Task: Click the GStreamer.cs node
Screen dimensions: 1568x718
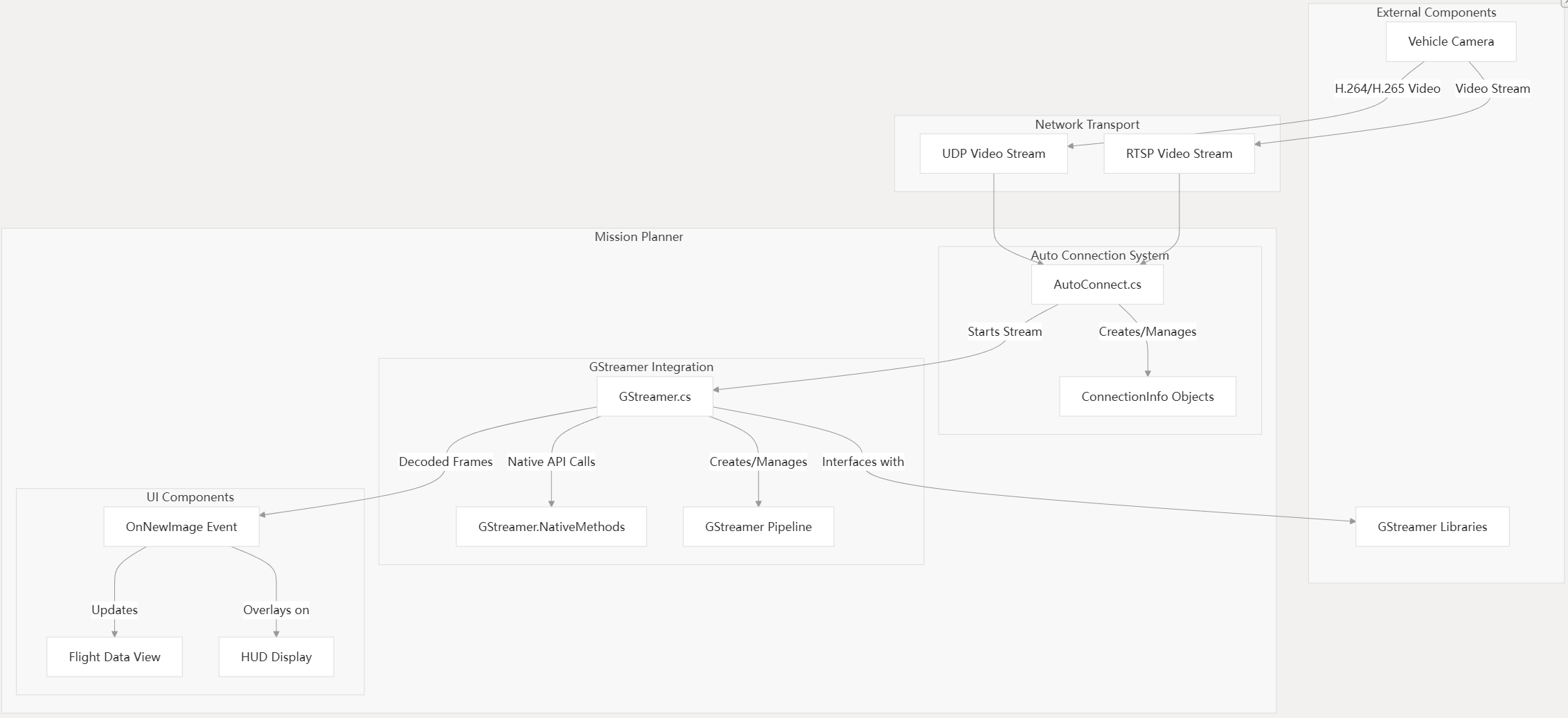Action: (x=654, y=397)
